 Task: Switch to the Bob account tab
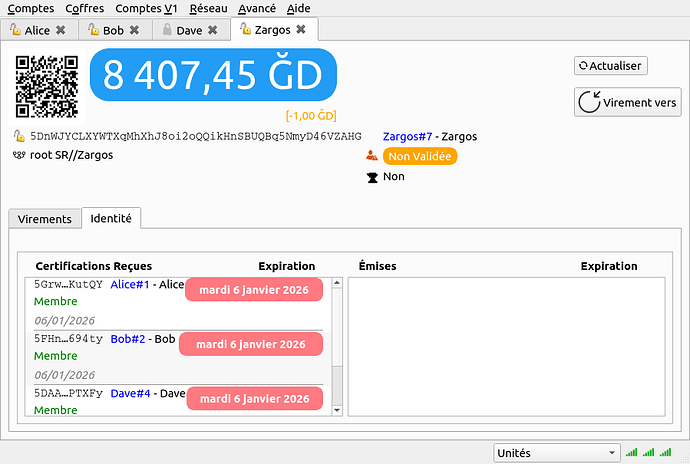point(113,31)
